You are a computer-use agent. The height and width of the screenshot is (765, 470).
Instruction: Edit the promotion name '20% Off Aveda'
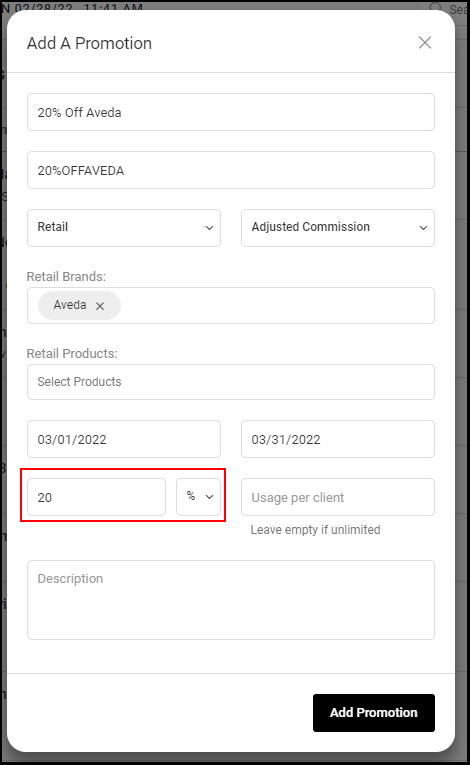point(231,112)
